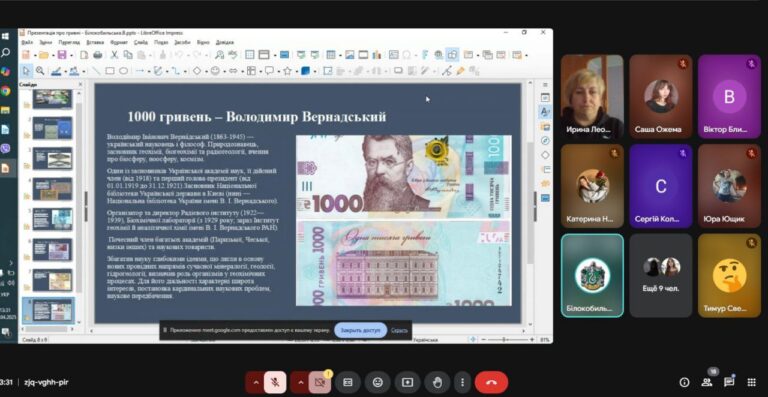Open Chrome from the Windows taskbar
768x397 pixels.
(x=6, y=91)
